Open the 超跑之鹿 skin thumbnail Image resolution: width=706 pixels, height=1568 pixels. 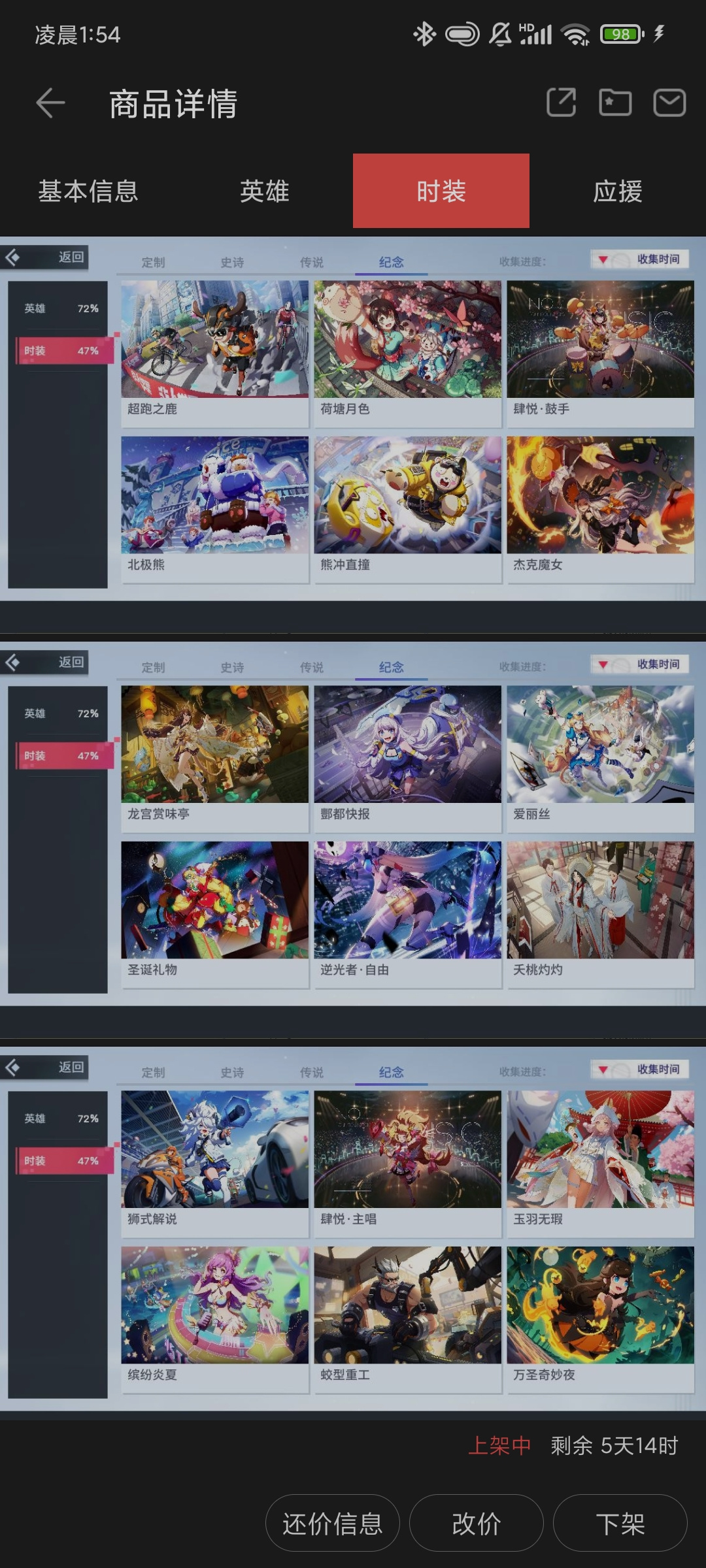pyautogui.click(x=214, y=339)
